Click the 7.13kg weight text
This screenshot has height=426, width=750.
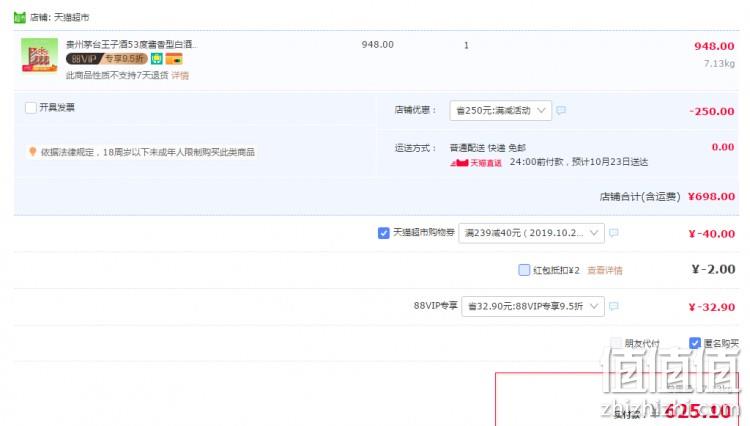point(719,64)
